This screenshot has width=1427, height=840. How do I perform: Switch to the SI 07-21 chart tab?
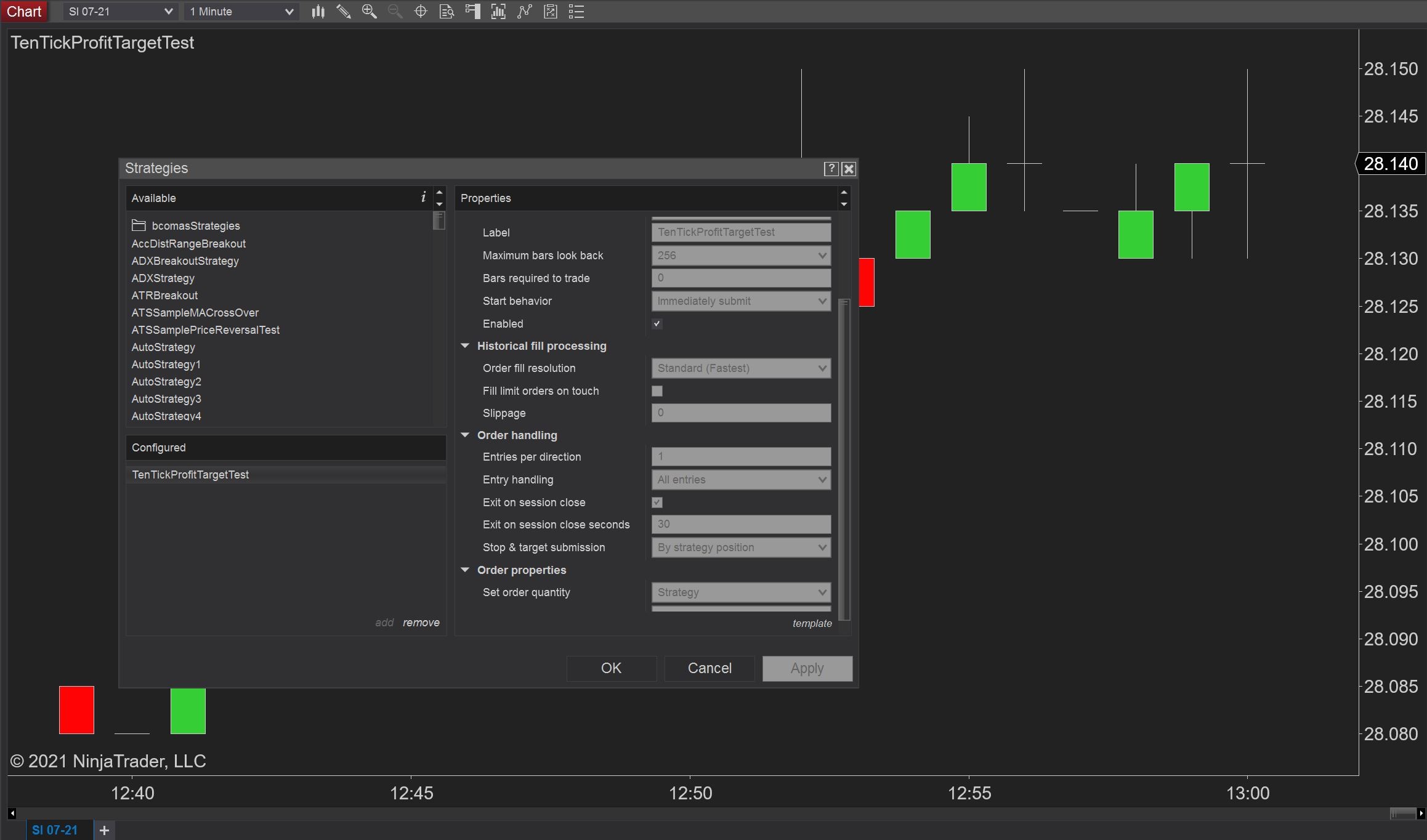point(55,830)
